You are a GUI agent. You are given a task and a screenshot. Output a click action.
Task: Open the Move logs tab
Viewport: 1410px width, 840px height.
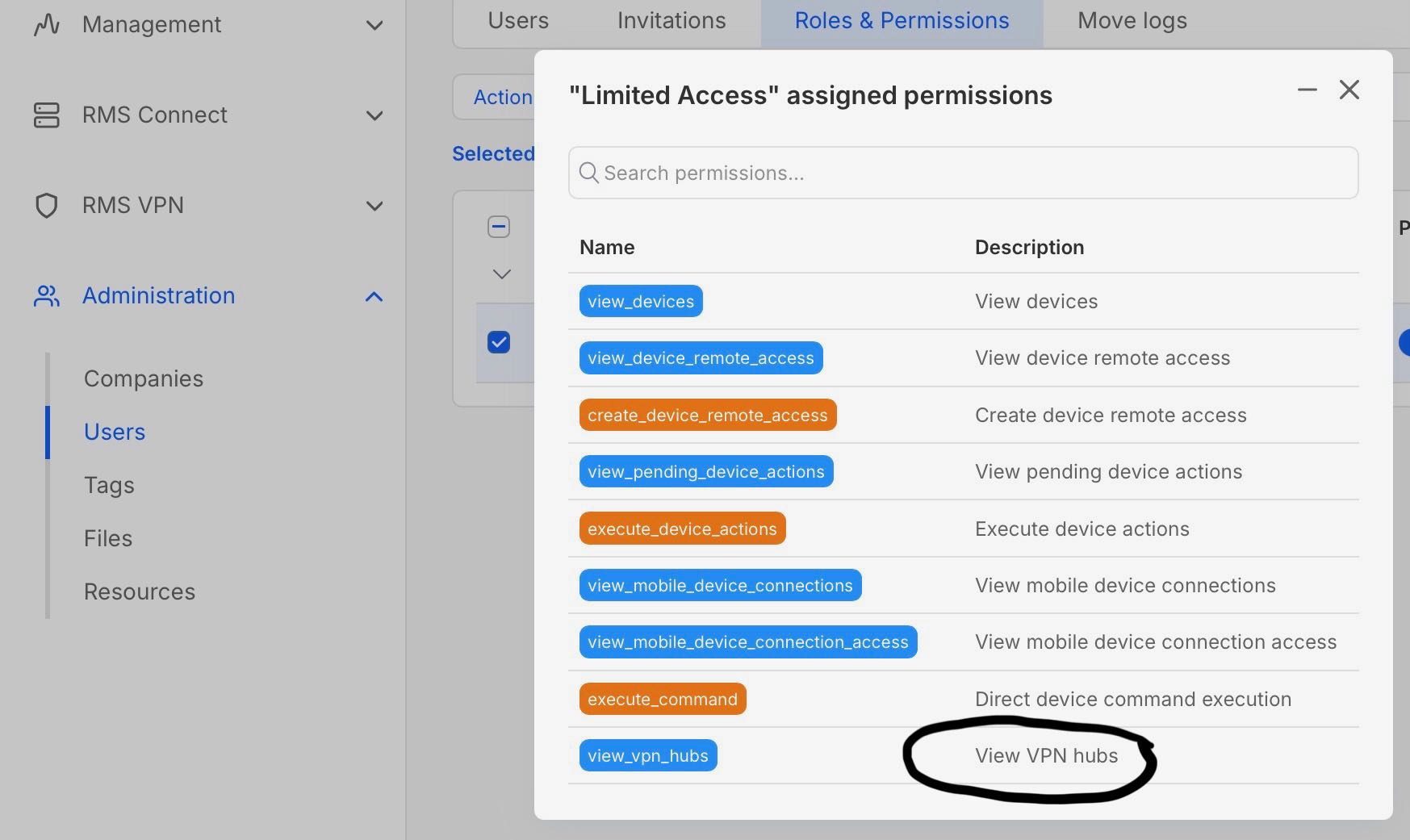pos(1132,20)
